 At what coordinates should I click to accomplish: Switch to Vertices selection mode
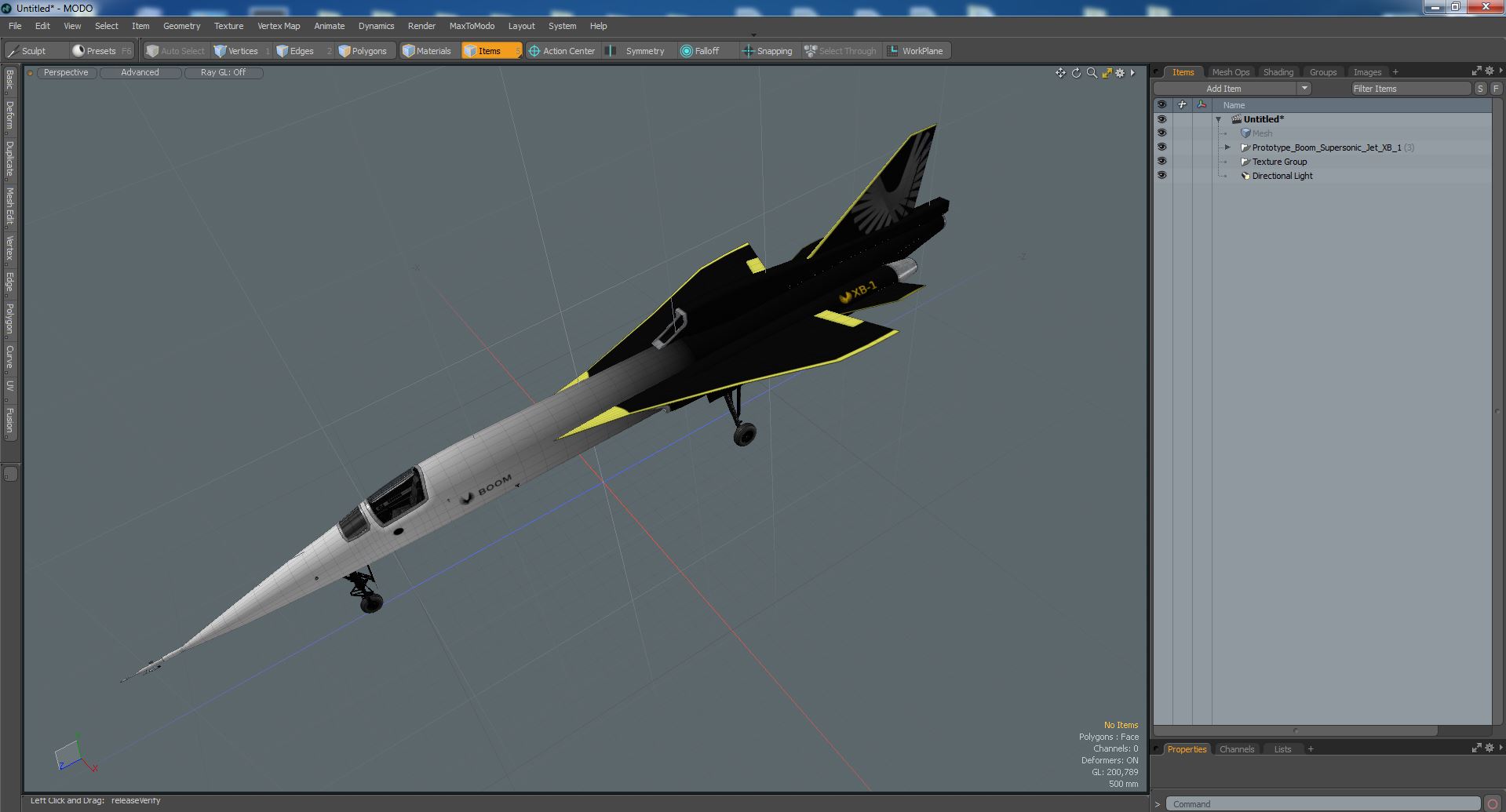(242, 51)
